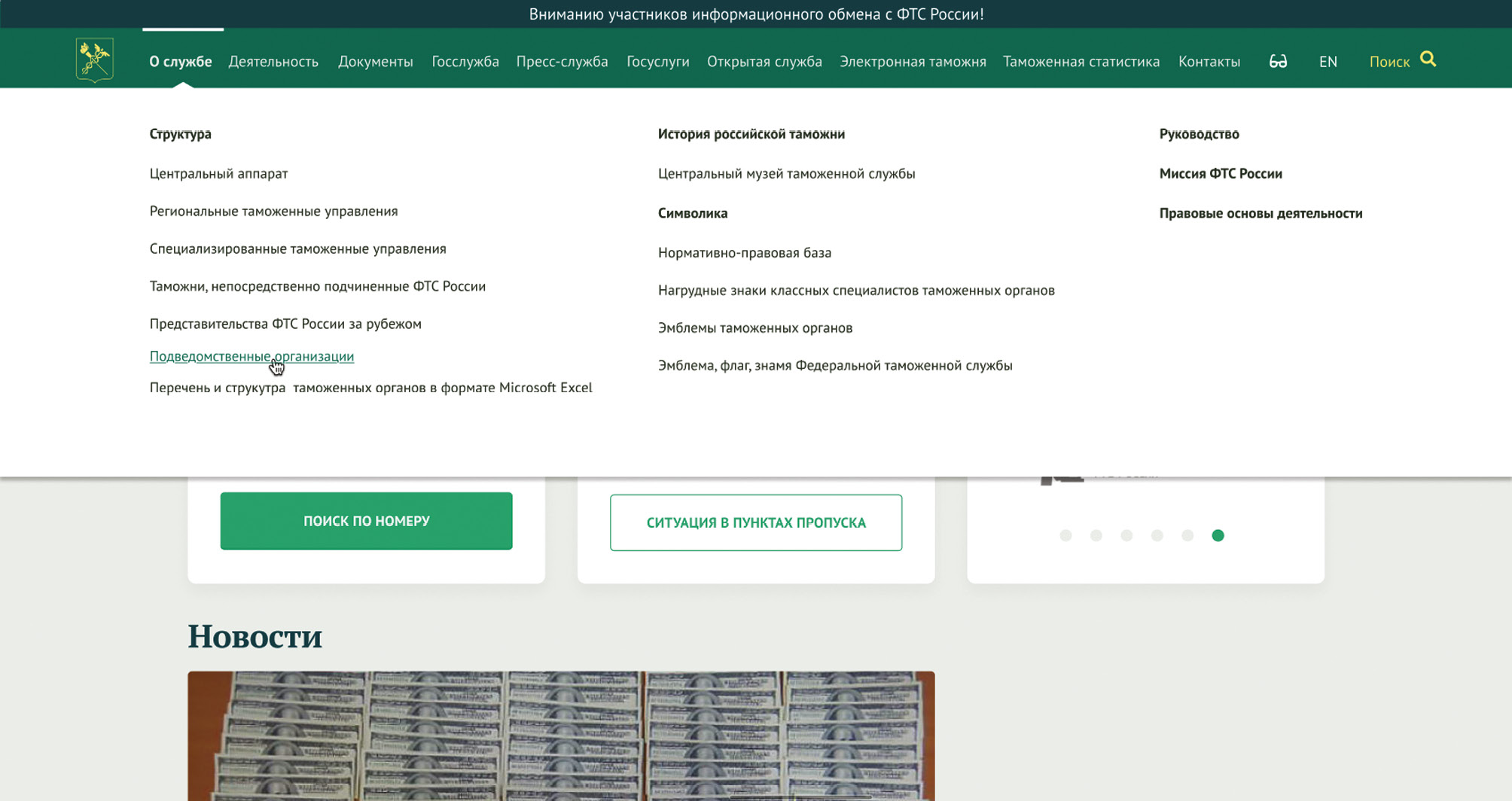Expand the Таможенная статистика menu
Screen dimensions: 1512x801
tap(1081, 62)
